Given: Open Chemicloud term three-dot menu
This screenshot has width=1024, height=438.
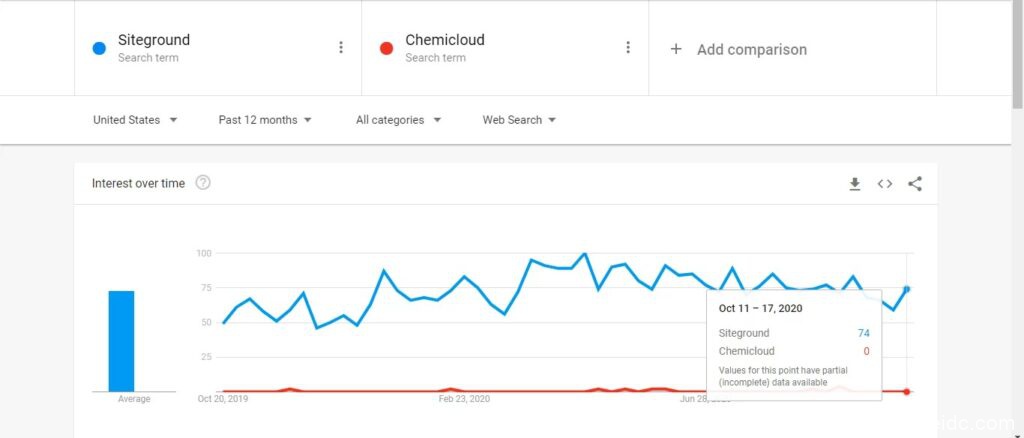Looking at the screenshot, I should coord(628,48).
